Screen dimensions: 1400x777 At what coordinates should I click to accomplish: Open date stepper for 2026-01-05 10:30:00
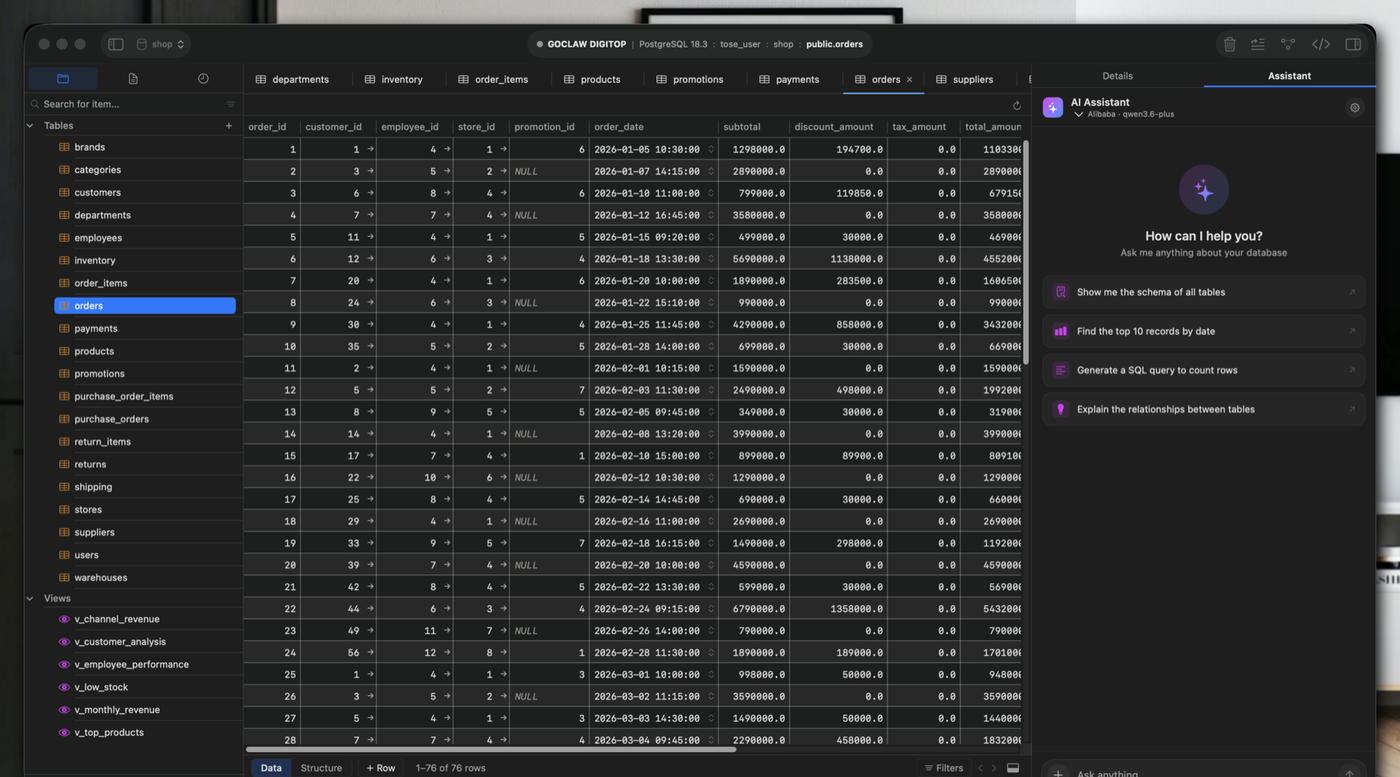711,149
